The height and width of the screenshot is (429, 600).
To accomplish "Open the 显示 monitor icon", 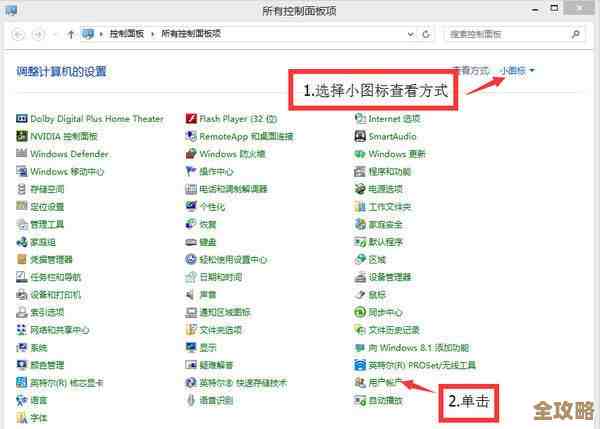I will [191, 347].
